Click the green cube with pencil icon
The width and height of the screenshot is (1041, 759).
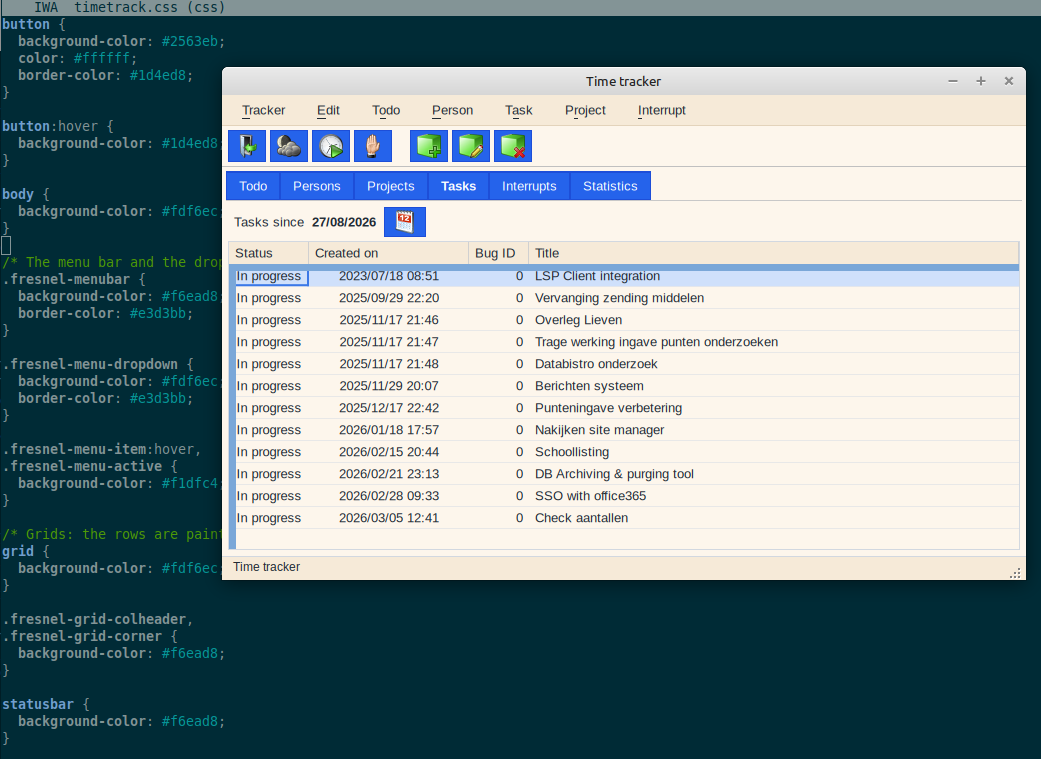coord(471,146)
